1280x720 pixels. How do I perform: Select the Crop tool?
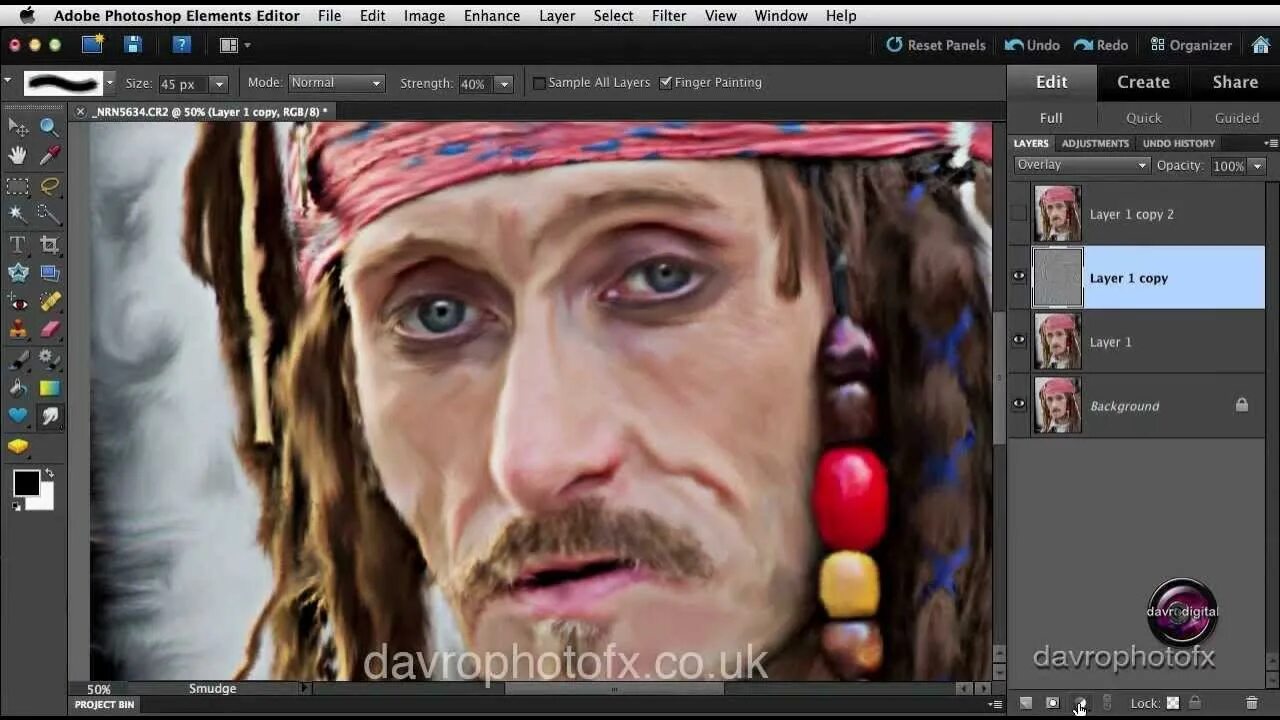click(49, 244)
